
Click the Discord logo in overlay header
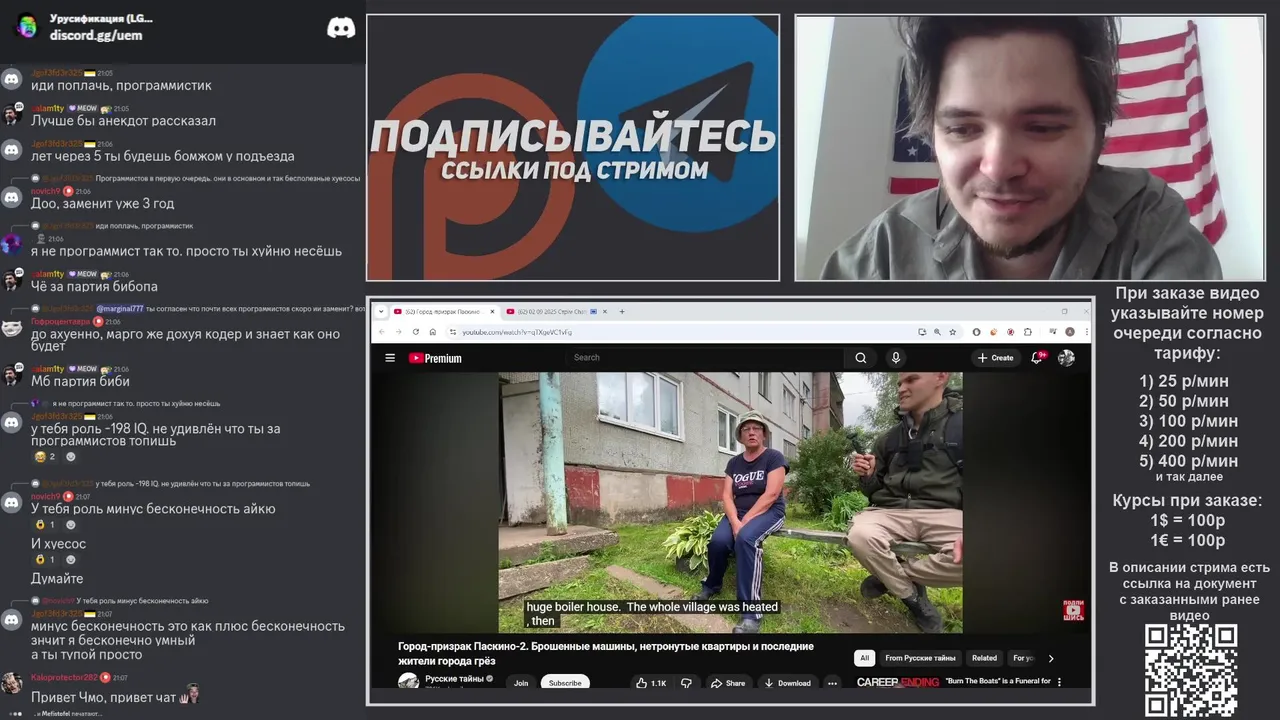[341, 28]
